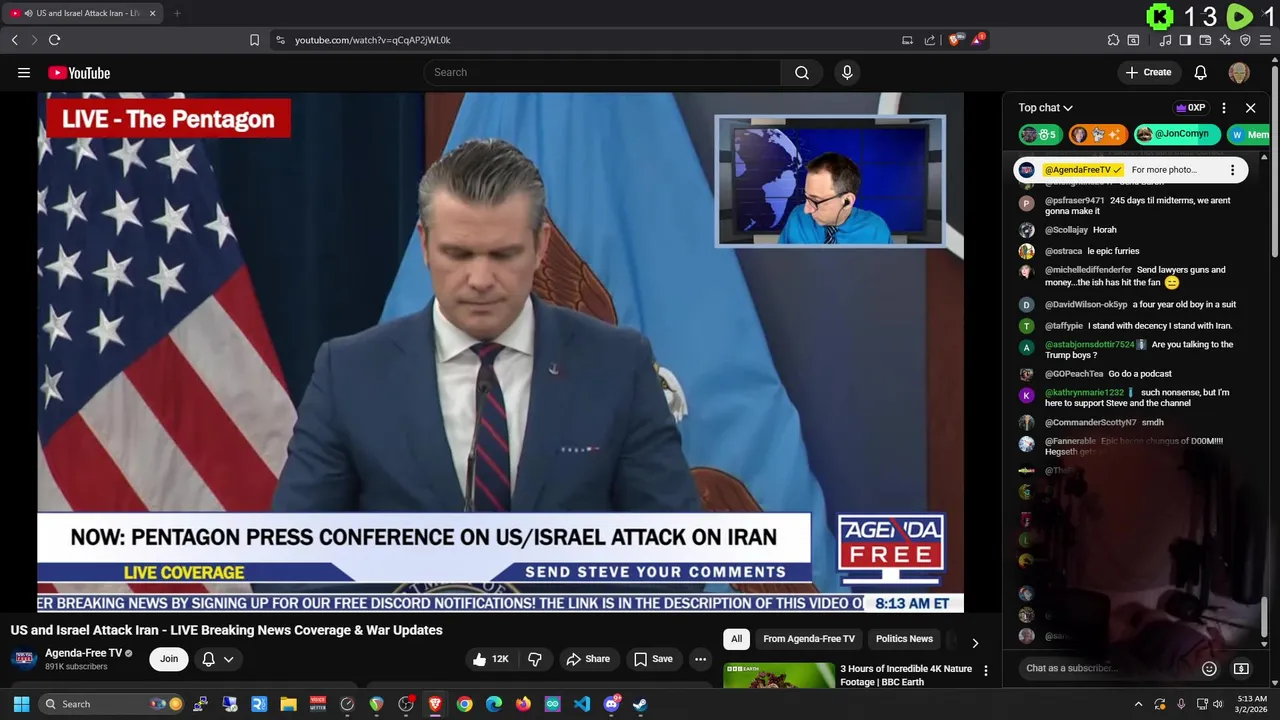Screen dimensions: 1280x720
Task: Open the account avatar menu
Action: pyautogui.click(x=1239, y=72)
